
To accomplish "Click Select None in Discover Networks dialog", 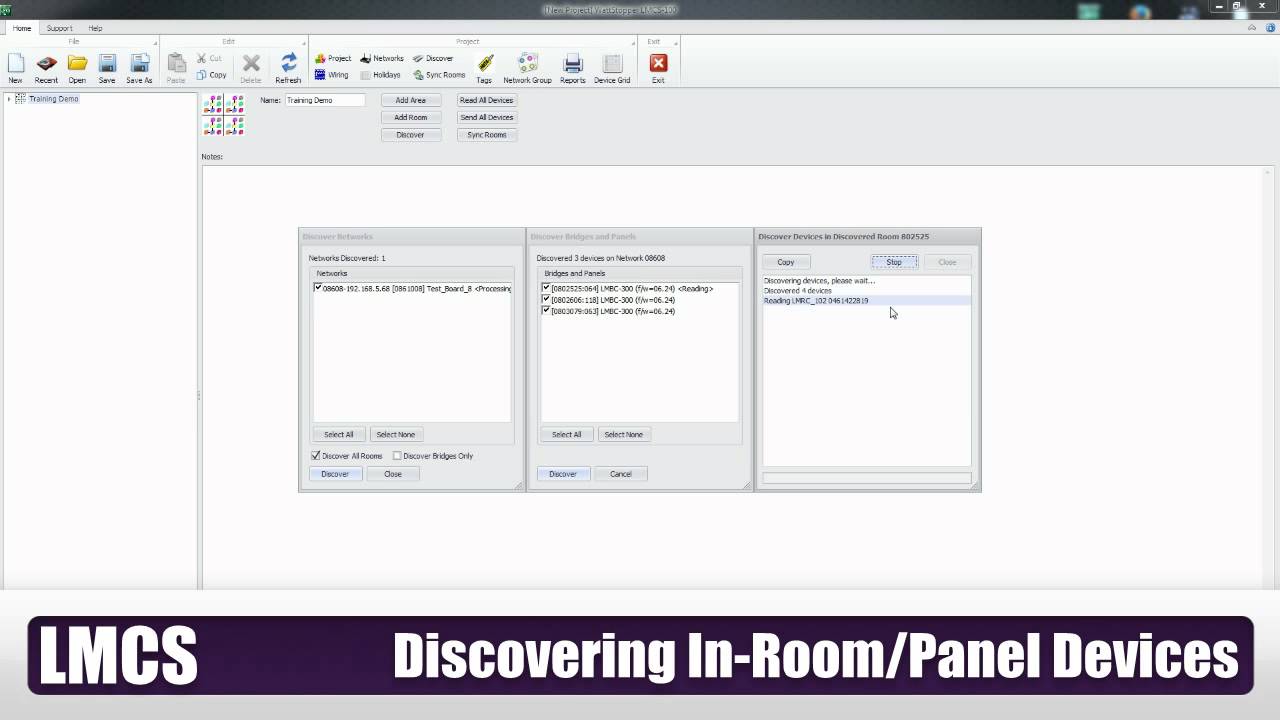I will coord(395,434).
